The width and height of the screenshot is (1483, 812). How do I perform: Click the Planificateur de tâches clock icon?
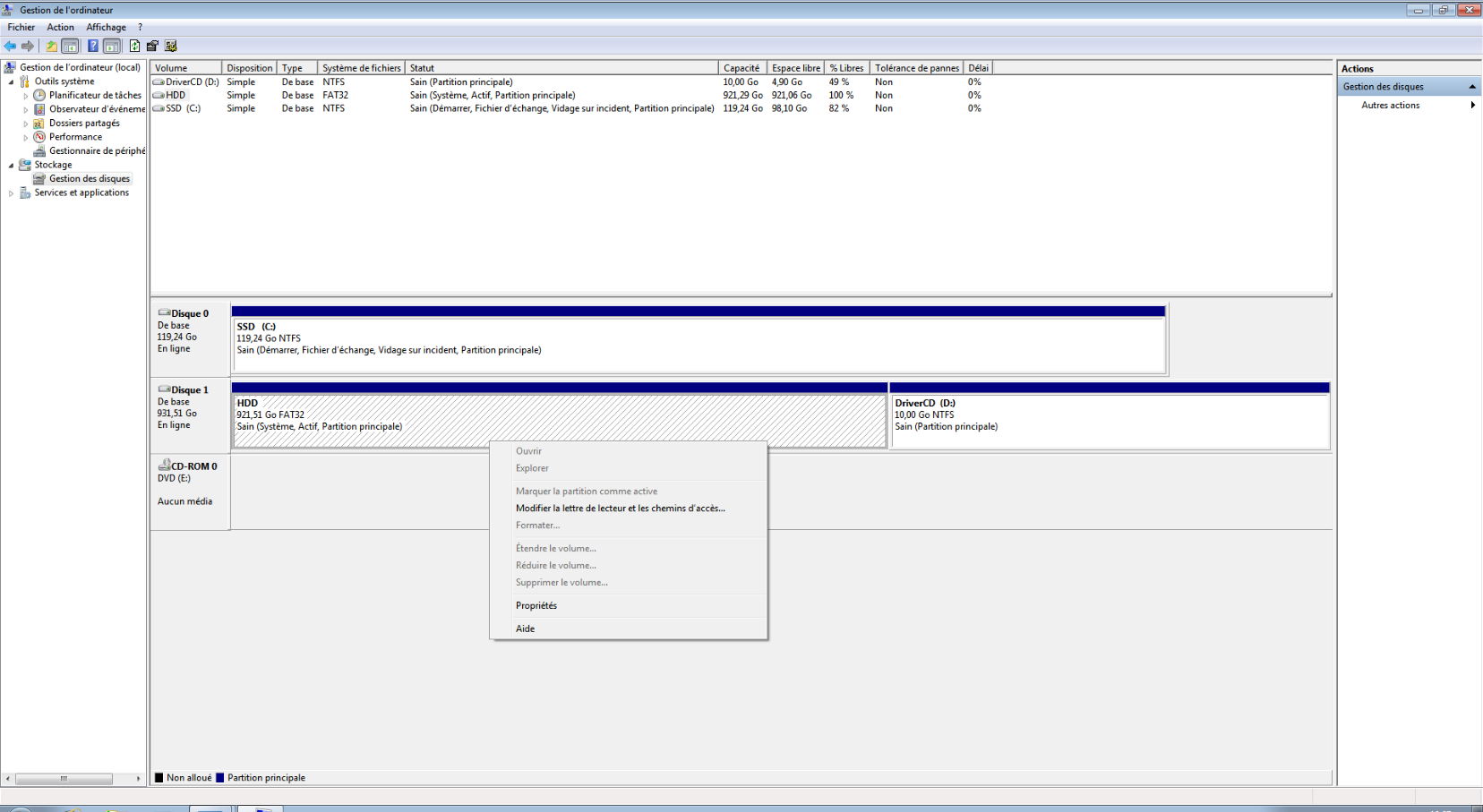(x=39, y=95)
